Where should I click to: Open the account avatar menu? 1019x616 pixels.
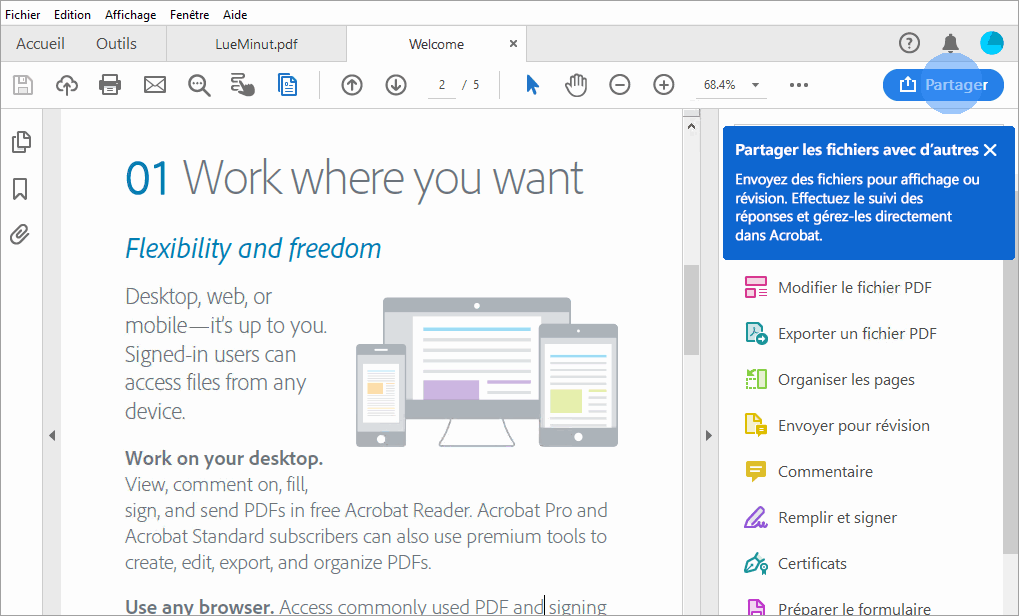coord(991,43)
